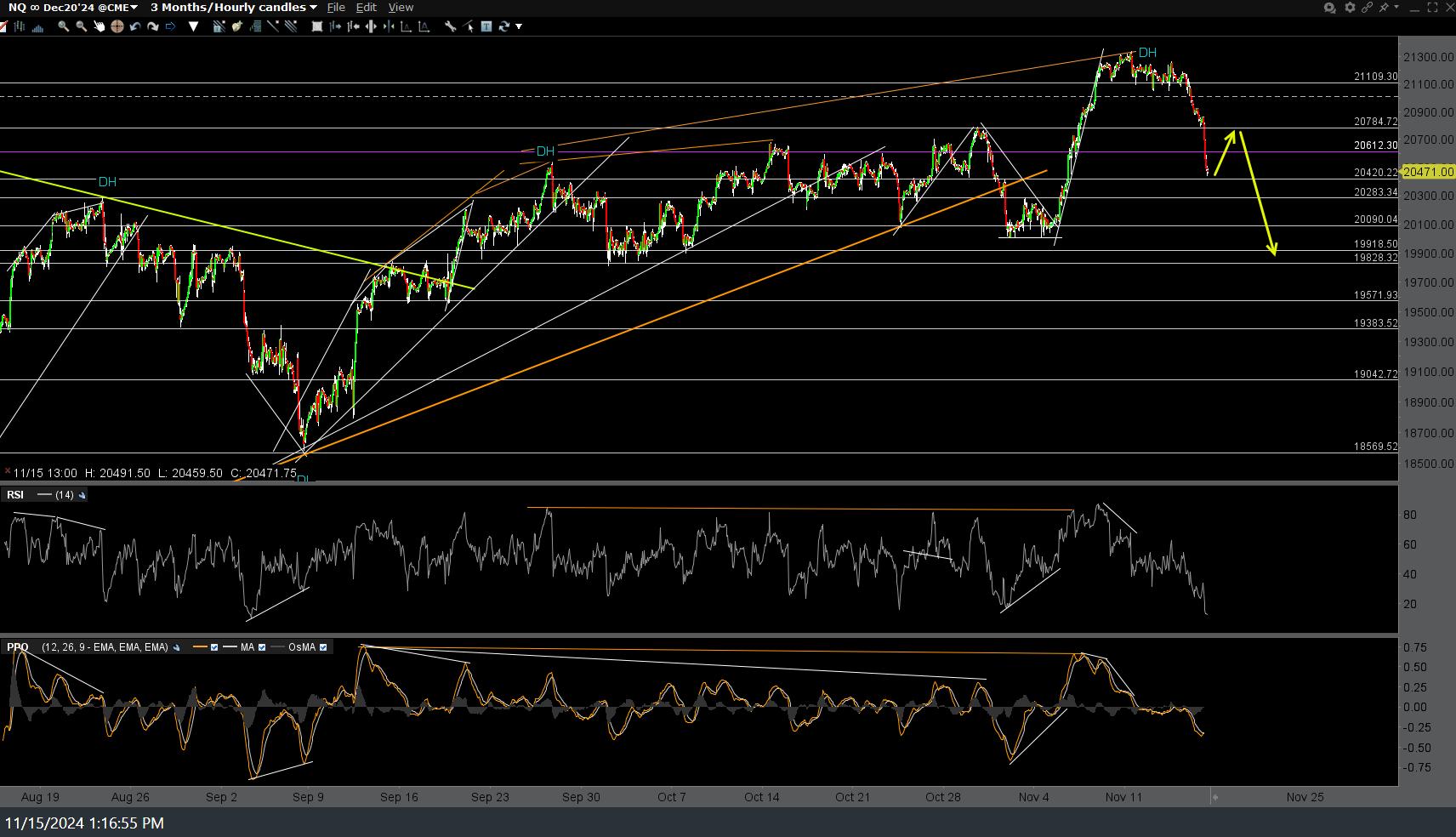The width and height of the screenshot is (1456, 837).
Task: Click the zoom-in magnifier icon
Action: [x=63, y=26]
